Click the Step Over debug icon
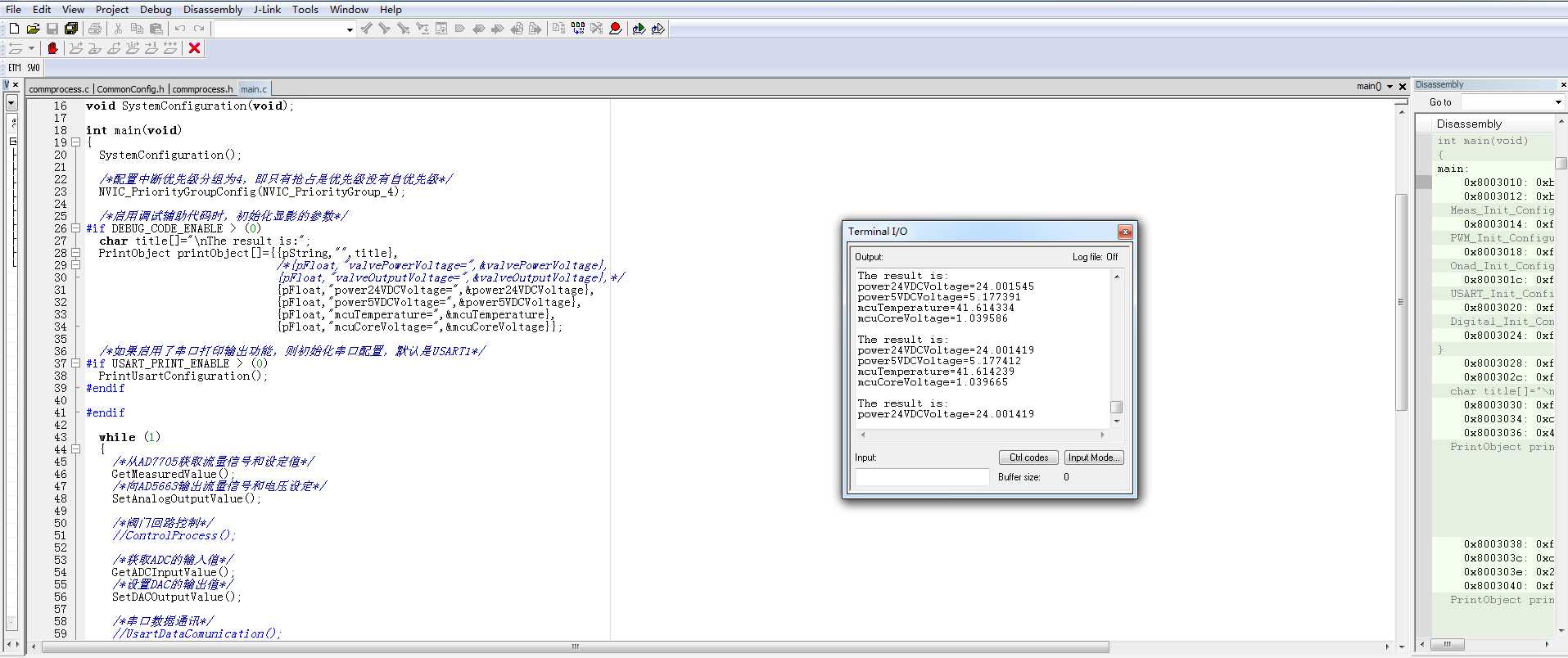The height and width of the screenshot is (658, 1568). pos(75,48)
